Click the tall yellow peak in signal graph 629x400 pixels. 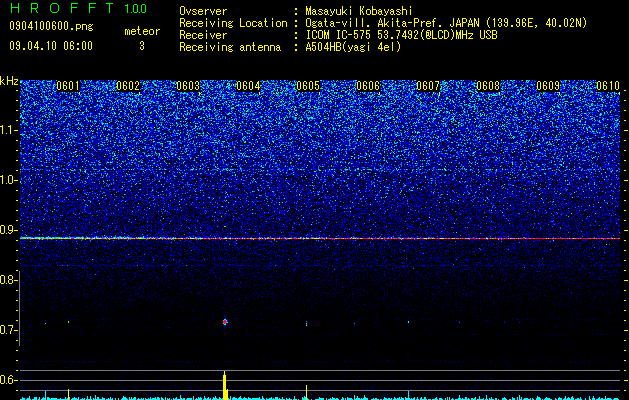[x=225, y=385]
